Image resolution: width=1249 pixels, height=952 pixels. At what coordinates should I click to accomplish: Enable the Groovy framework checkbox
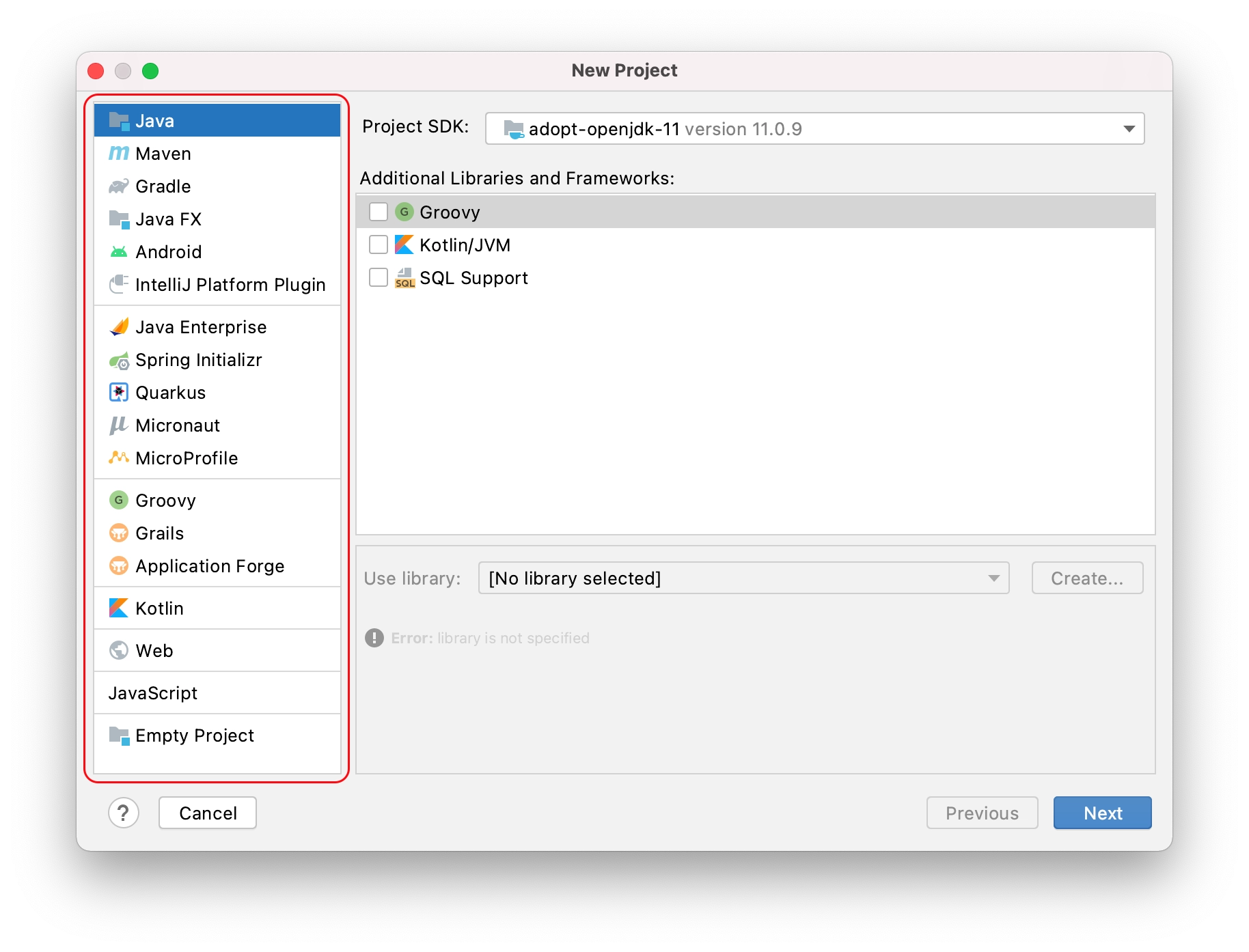(x=379, y=212)
